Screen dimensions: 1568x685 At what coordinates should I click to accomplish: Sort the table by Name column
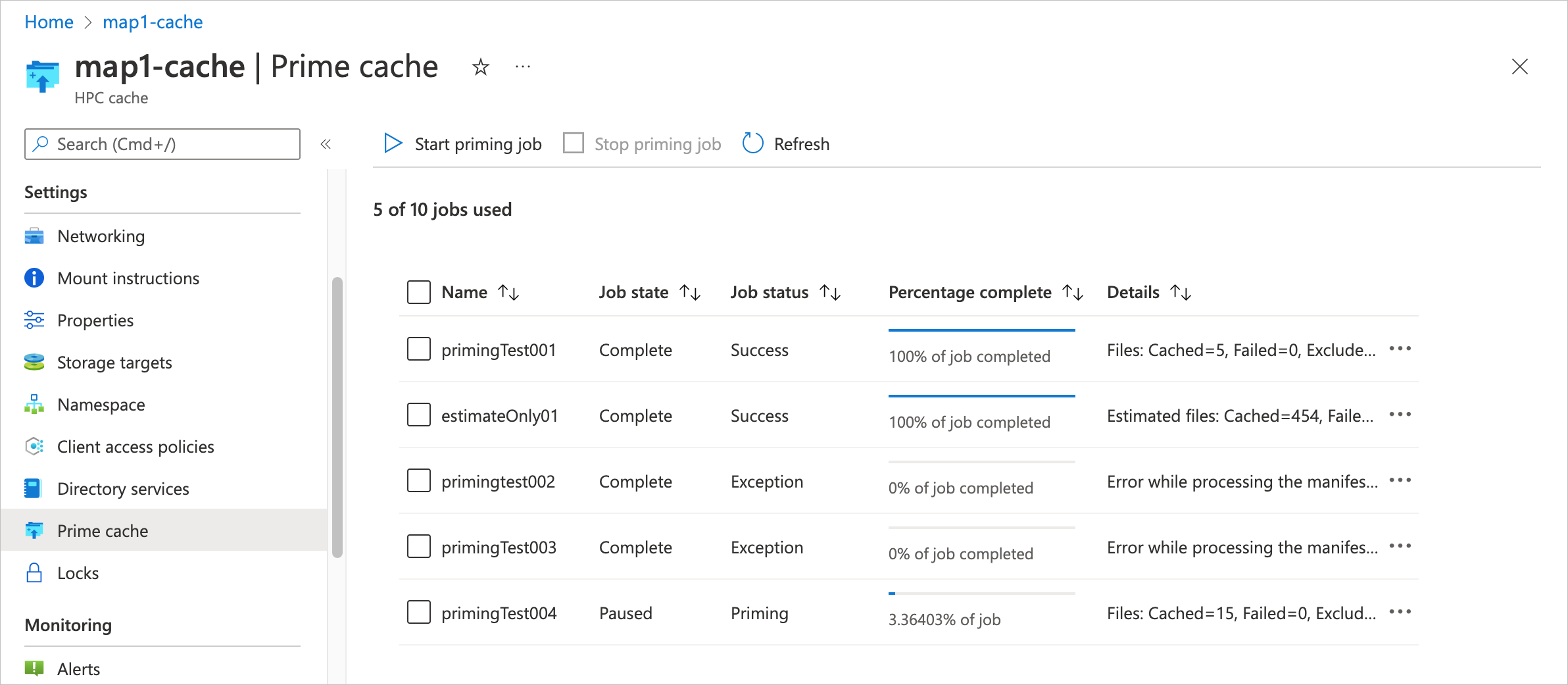pos(510,292)
